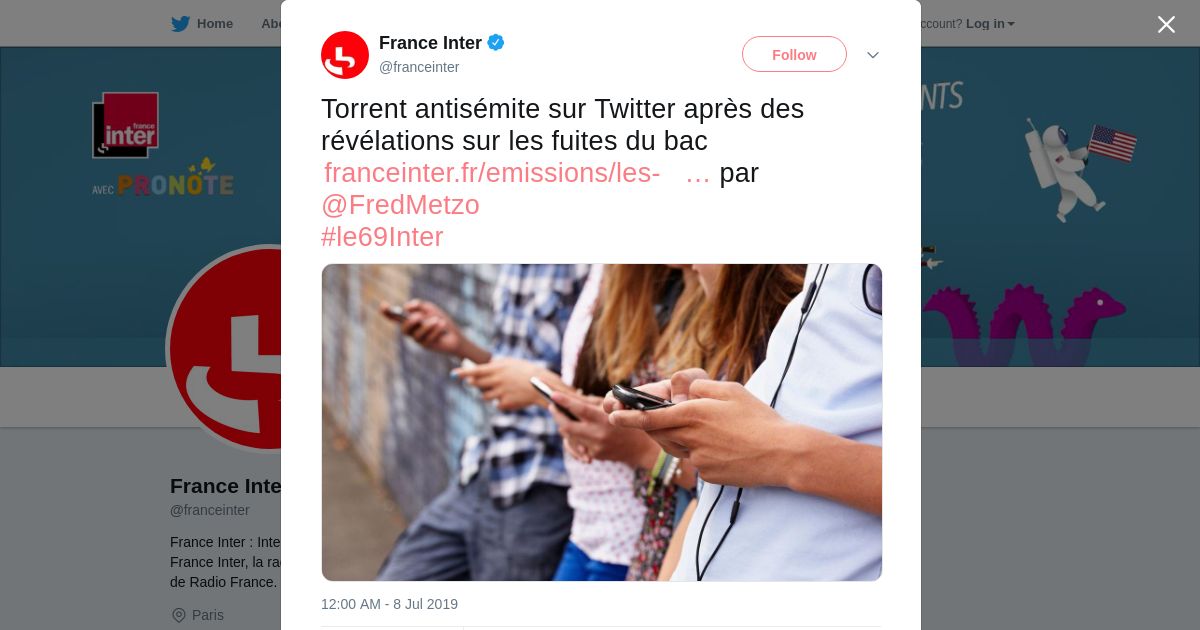
Task: Close the tweet overlay with X icon
Action: tap(1166, 24)
